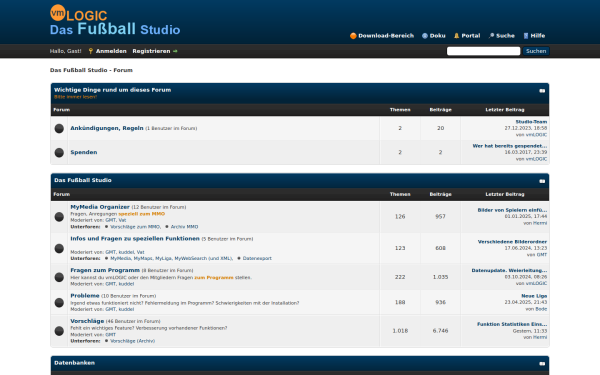The image size is (600, 375).
Task: Click the vmLOGIC Das Fußball Studio logo
Action: [x=115, y=20]
